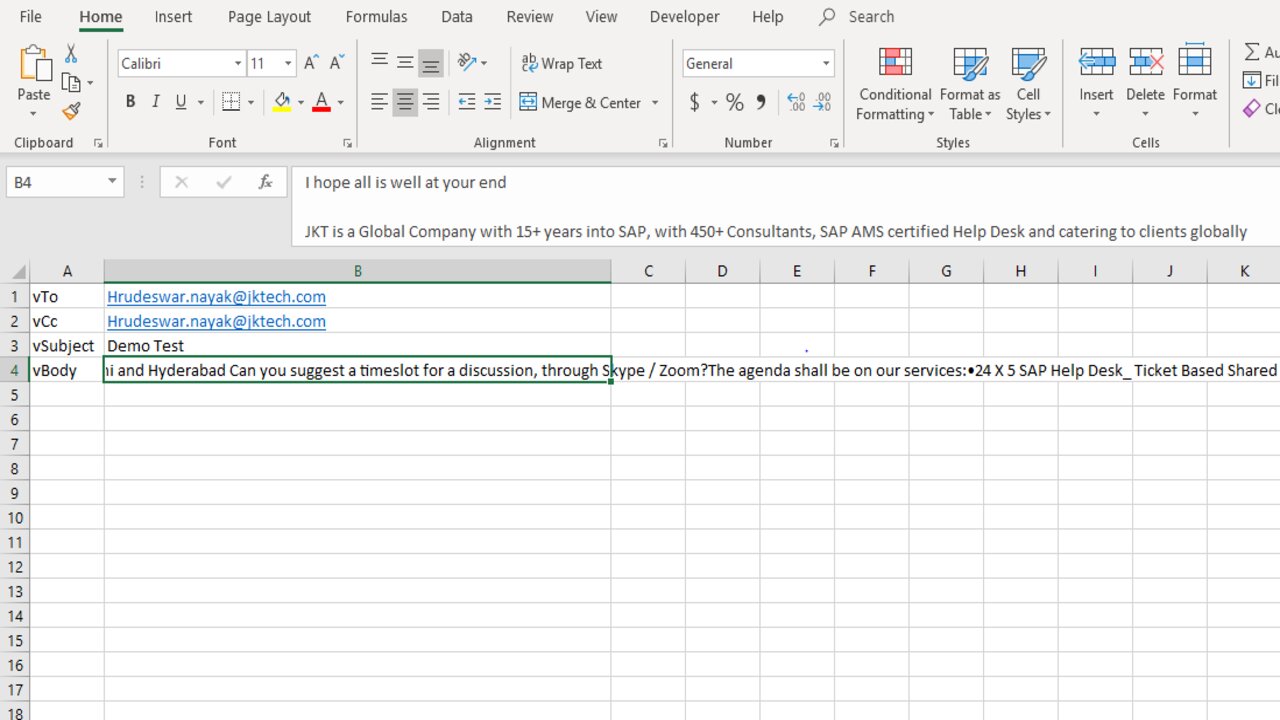This screenshot has width=1280, height=720.
Task: Click the Paste clipboard icon
Action: point(34,62)
